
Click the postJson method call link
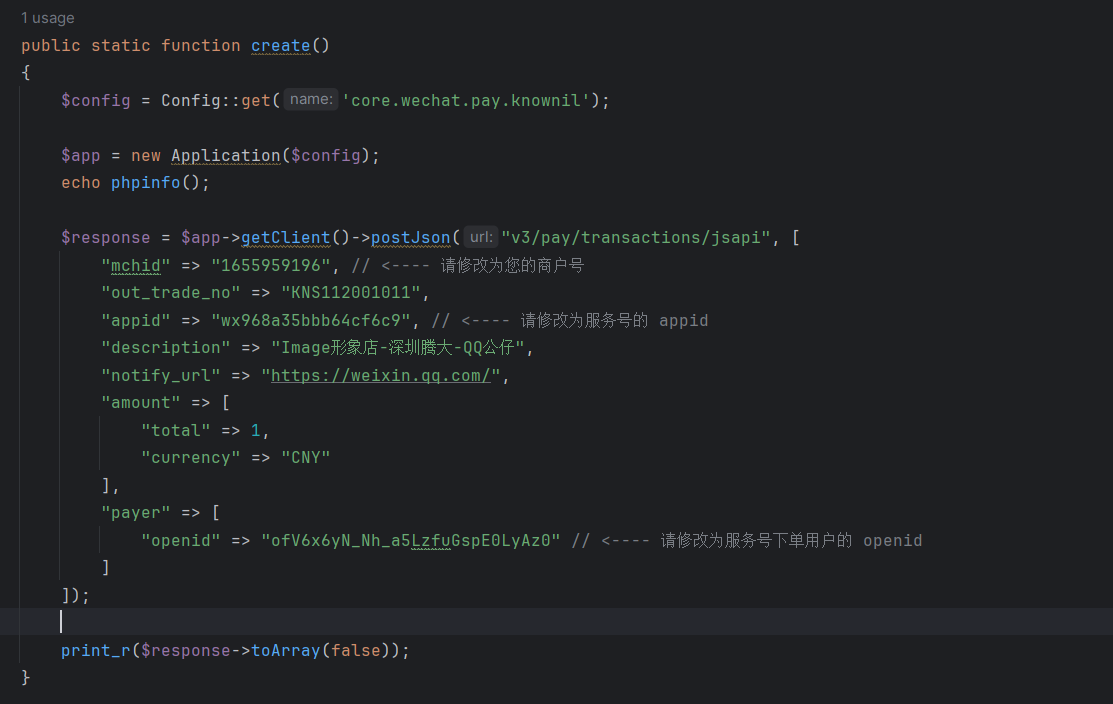[x=411, y=237]
